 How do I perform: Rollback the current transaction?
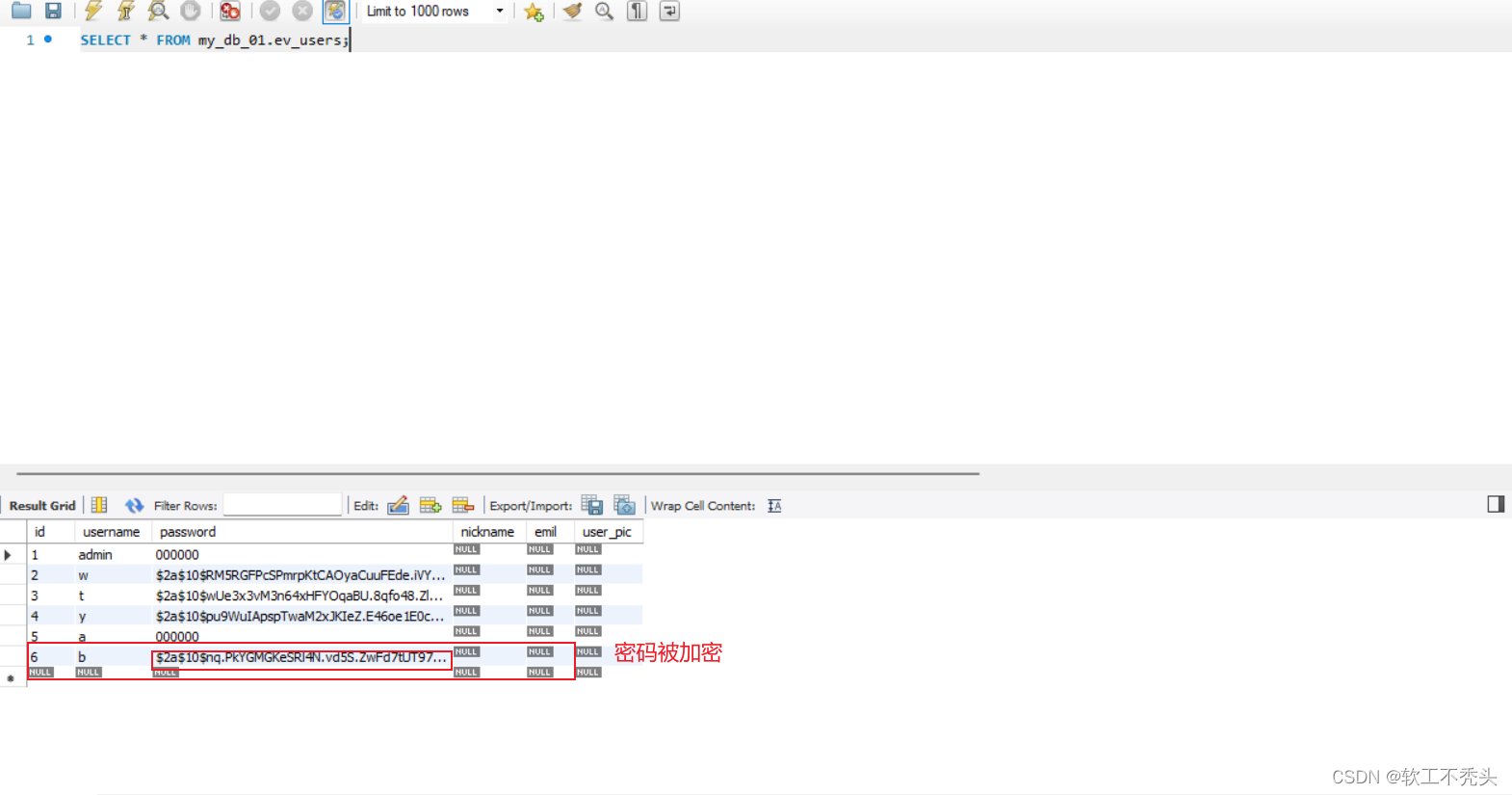coord(302,11)
